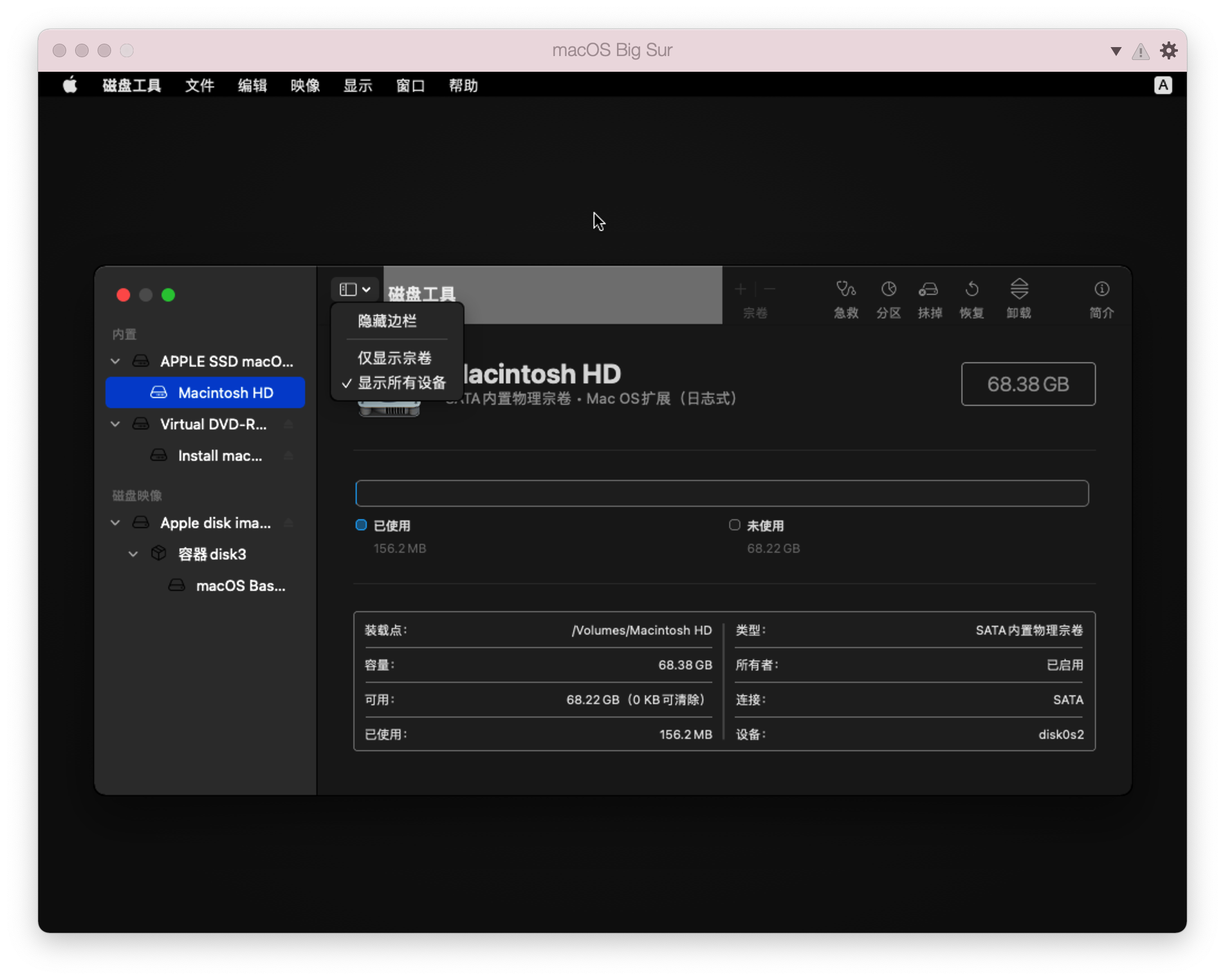Select 仅显示宗卷 in the dropdown
This screenshot has width=1225, height=980.
394,358
